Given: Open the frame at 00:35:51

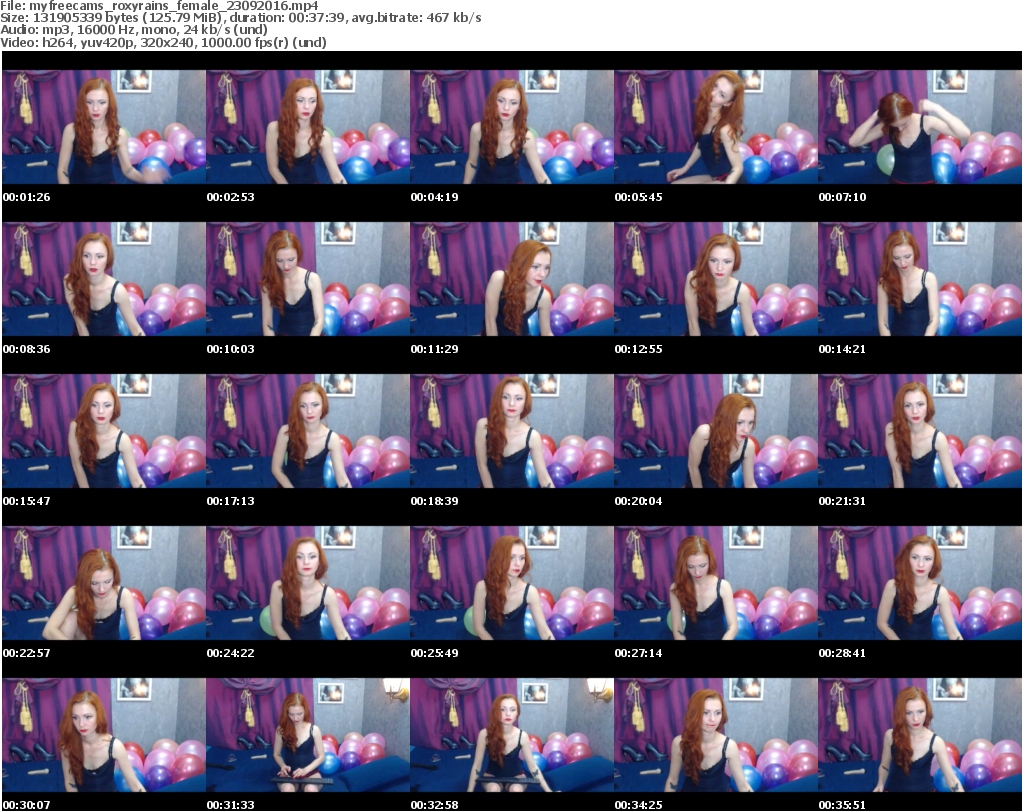Looking at the screenshot, I should coord(920,735).
